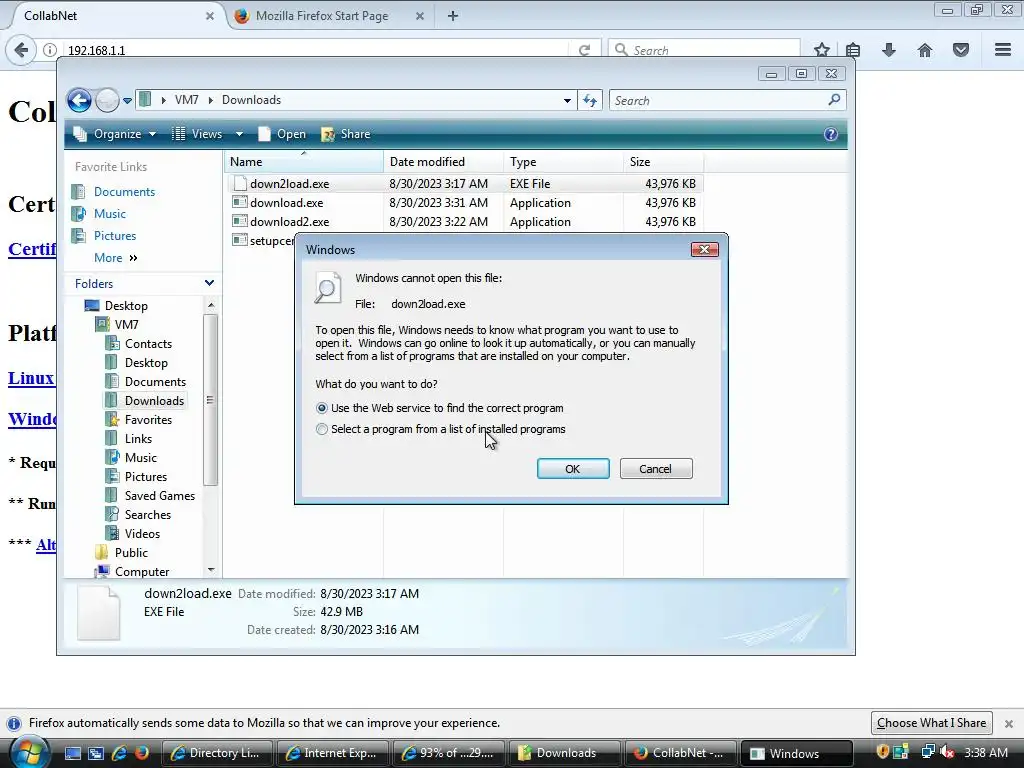Refresh the Downloads folder view
Viewport: 1024px width, 768px height.
pos(590,101)
